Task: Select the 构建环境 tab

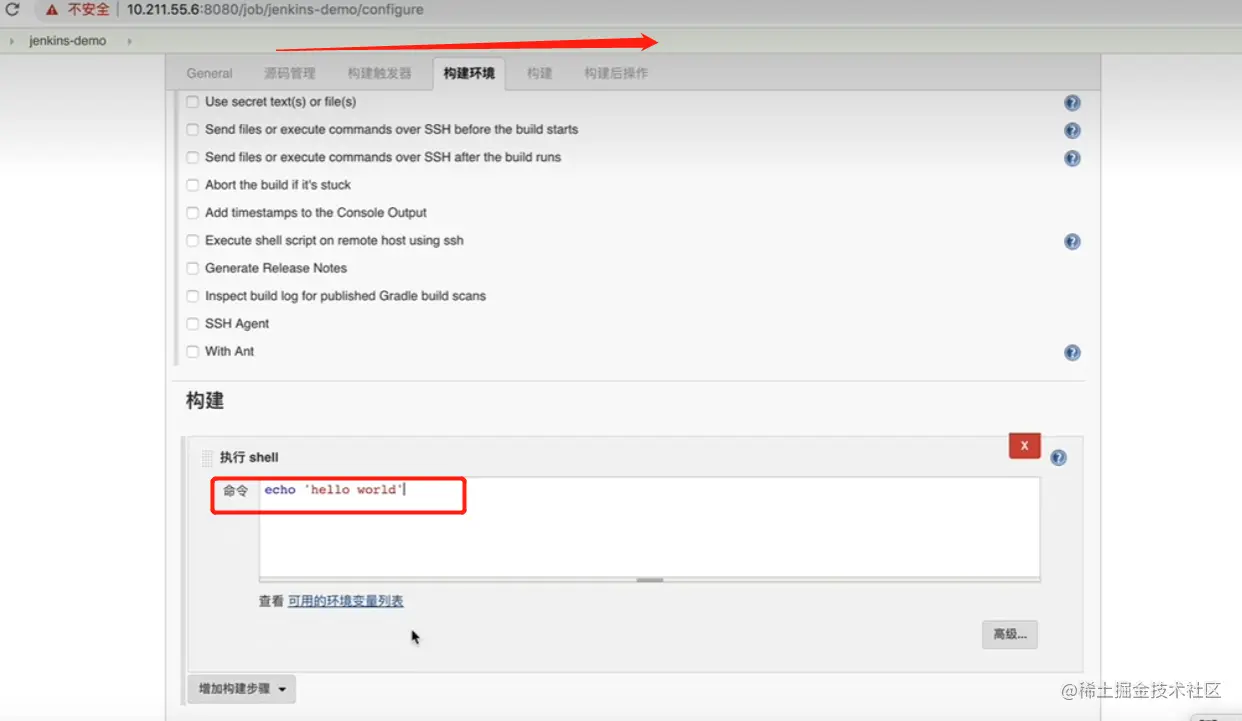Action: click(x=469, y=73)
